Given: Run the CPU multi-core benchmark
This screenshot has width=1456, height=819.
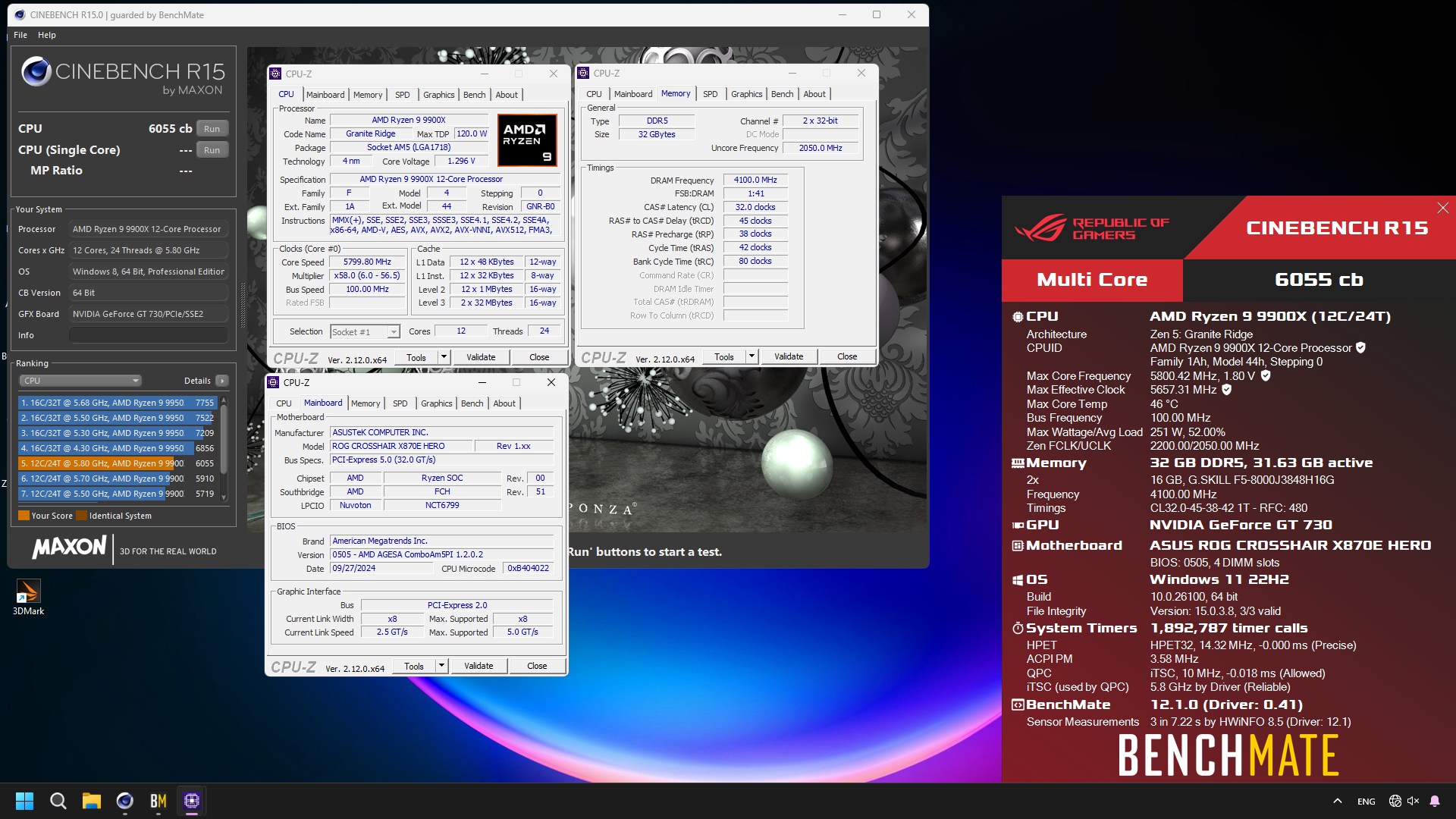Looking at the screenshot, I should coord(212,129).
